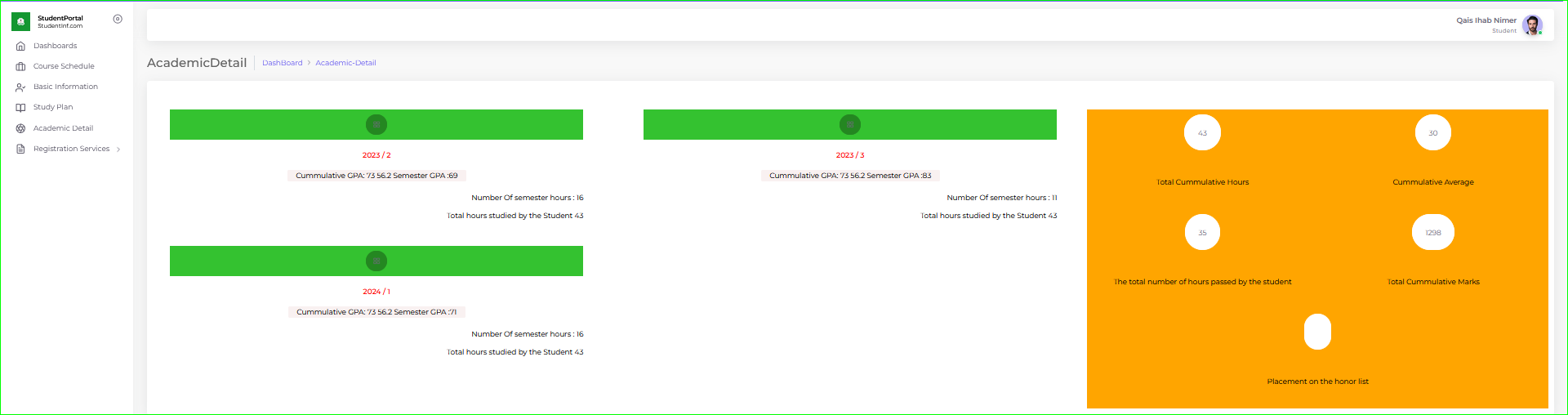Click the DashBoard breadcrumb link
1568x415 pixels.
click(x=282, y=63)
